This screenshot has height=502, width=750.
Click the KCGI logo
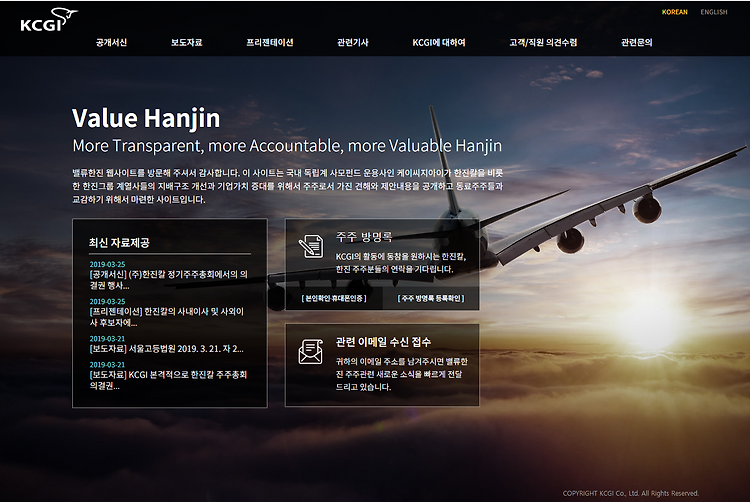click(49, 20)
